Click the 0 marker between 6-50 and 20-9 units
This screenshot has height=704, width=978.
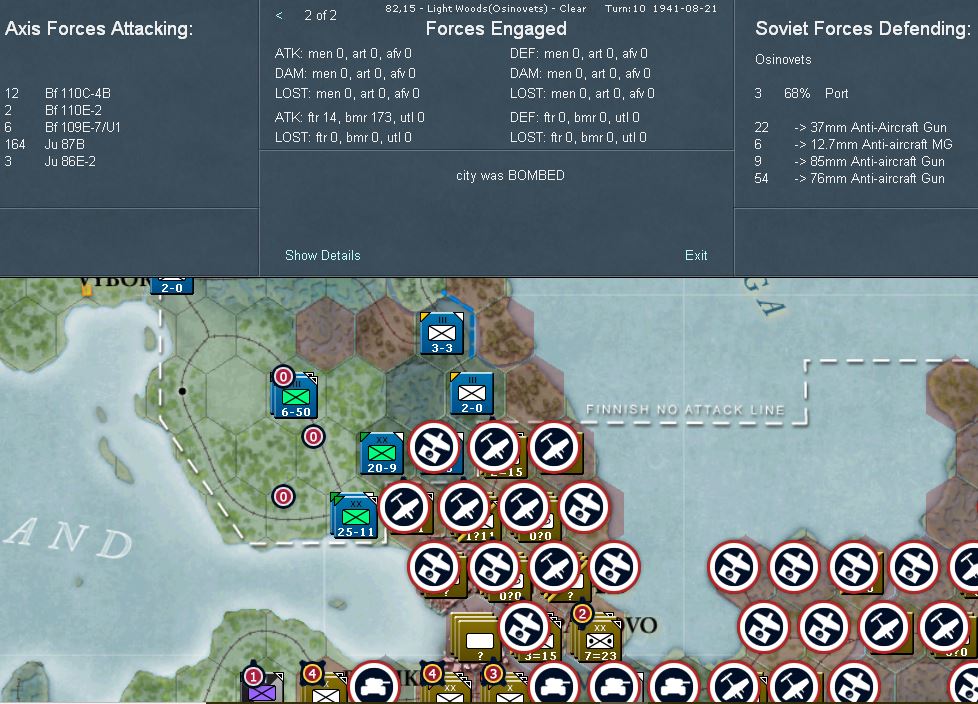click(x=313, y=436)
